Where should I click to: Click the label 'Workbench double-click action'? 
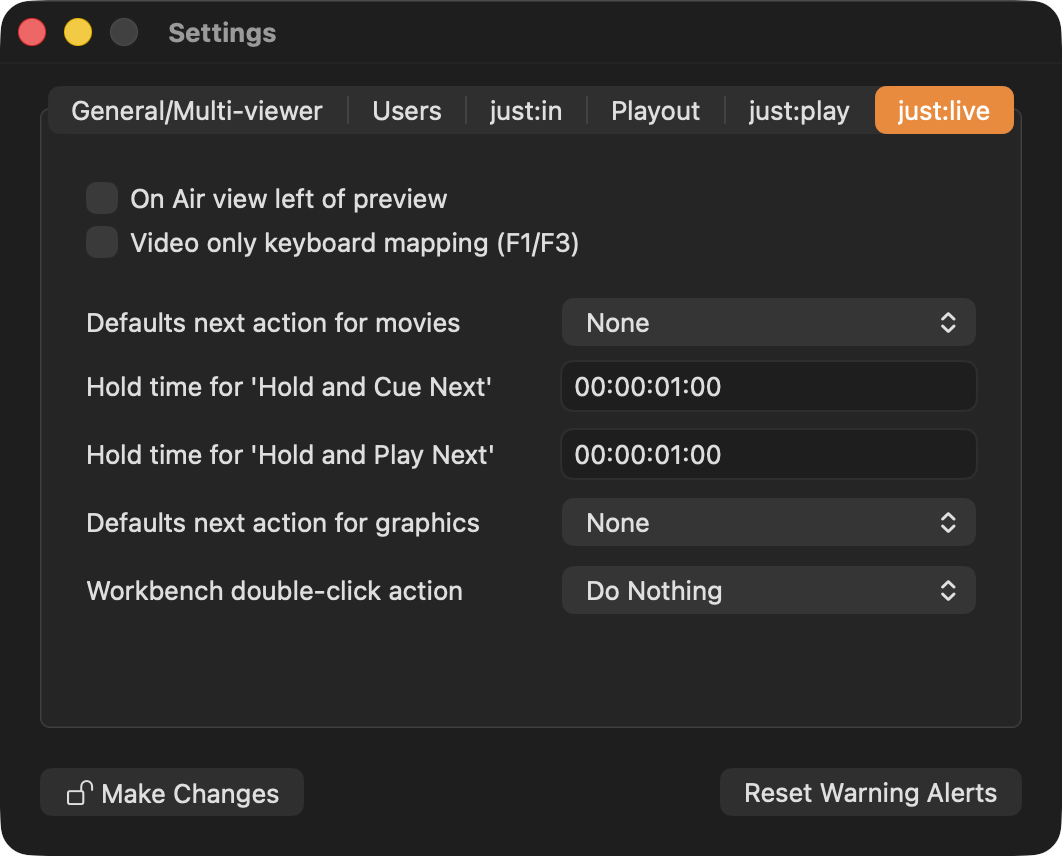pos(274,591)
